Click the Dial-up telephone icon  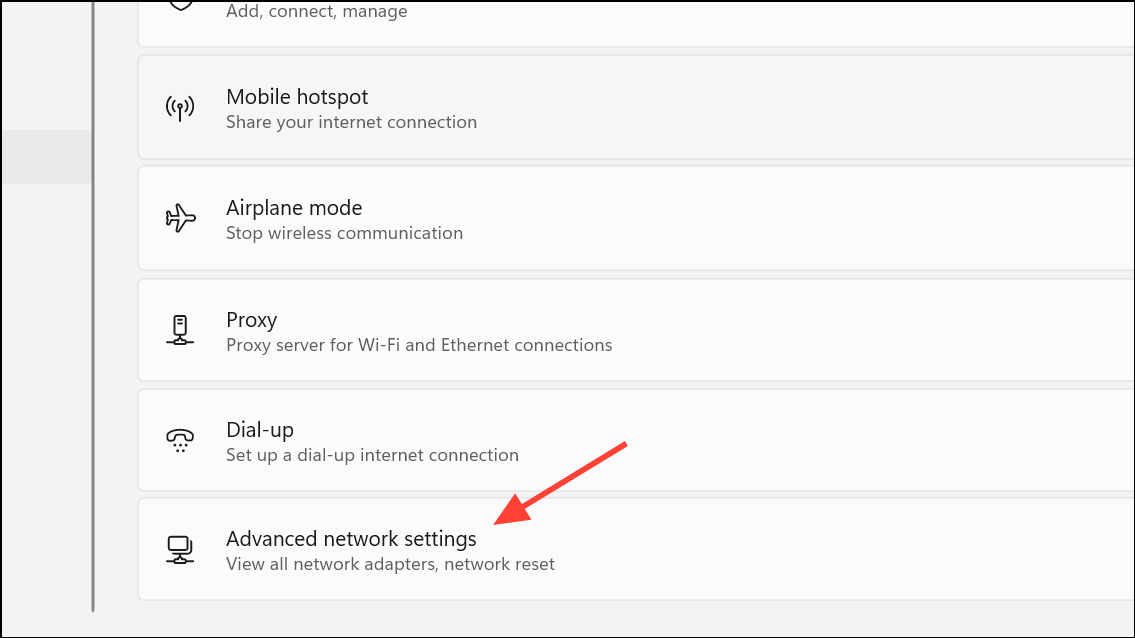click(x=180, y=440)
